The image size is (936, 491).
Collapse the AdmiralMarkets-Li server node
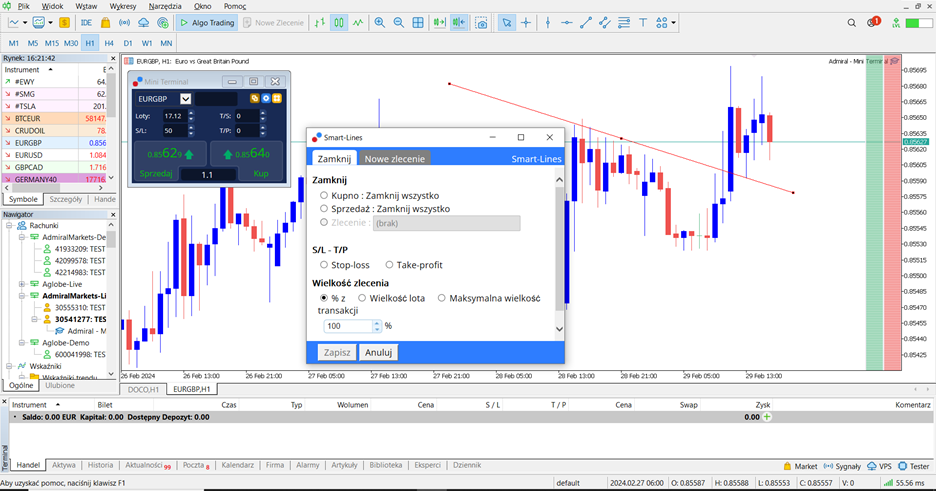tap(21, 296)
